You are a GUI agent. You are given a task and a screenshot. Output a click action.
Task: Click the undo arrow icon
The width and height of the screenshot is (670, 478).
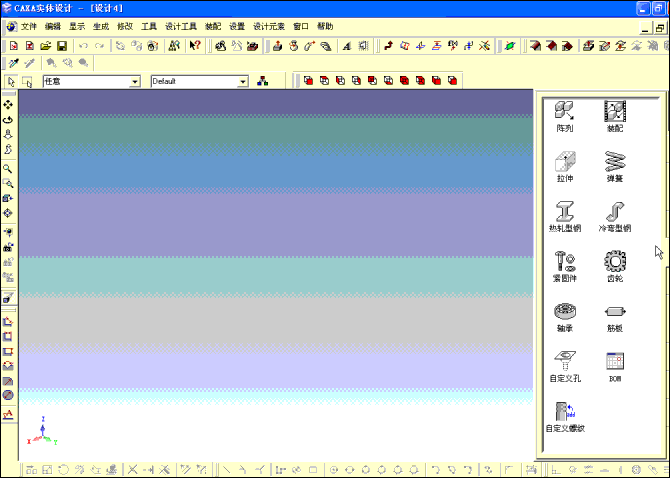83,46
